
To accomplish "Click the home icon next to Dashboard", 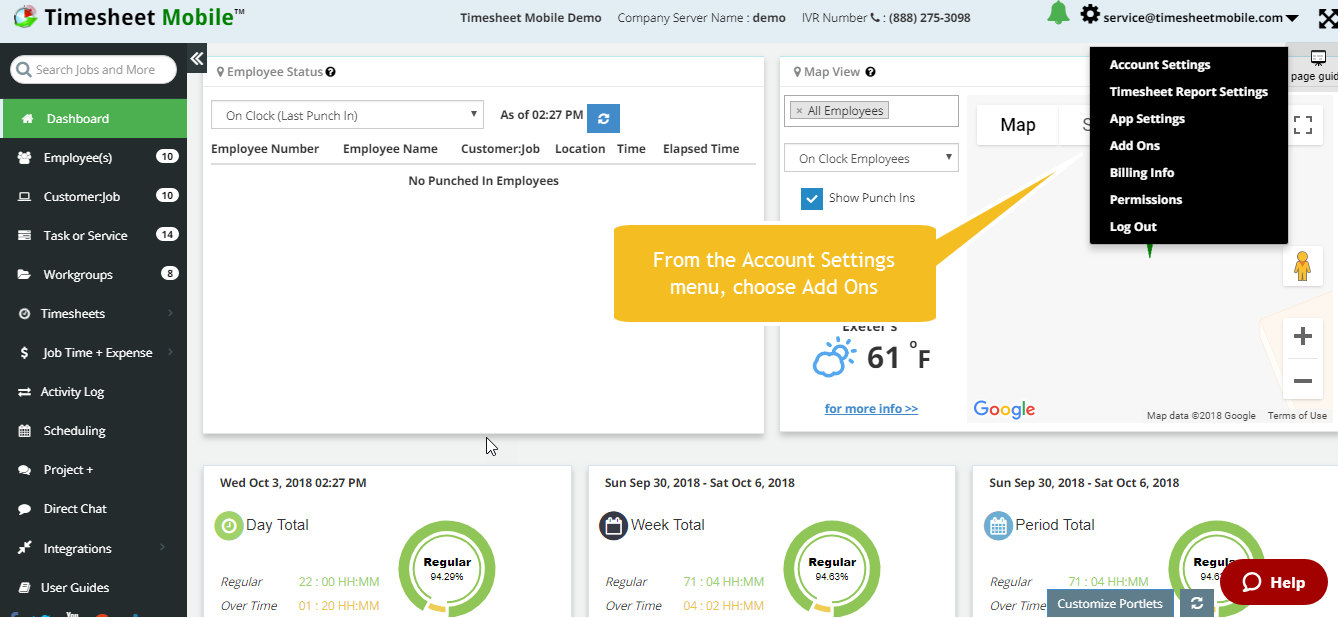I will 27,119.
